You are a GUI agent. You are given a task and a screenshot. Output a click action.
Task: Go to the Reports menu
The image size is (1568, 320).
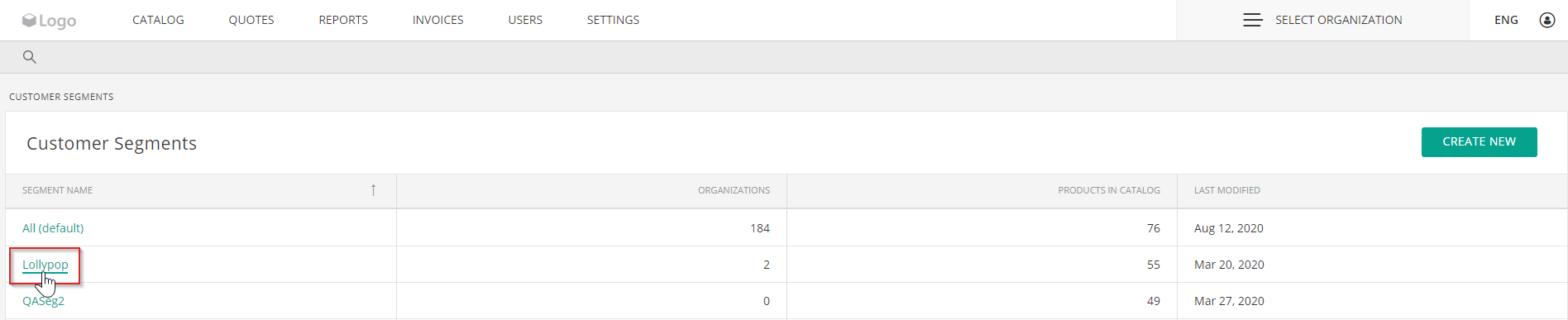[343, 20]
